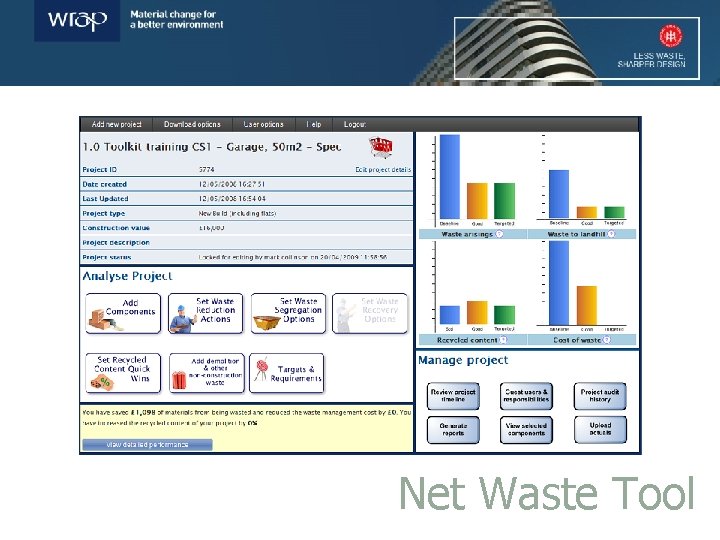The image size is (720, 540).
Task: Click the Construction value label
Action: tap(116, 228)
